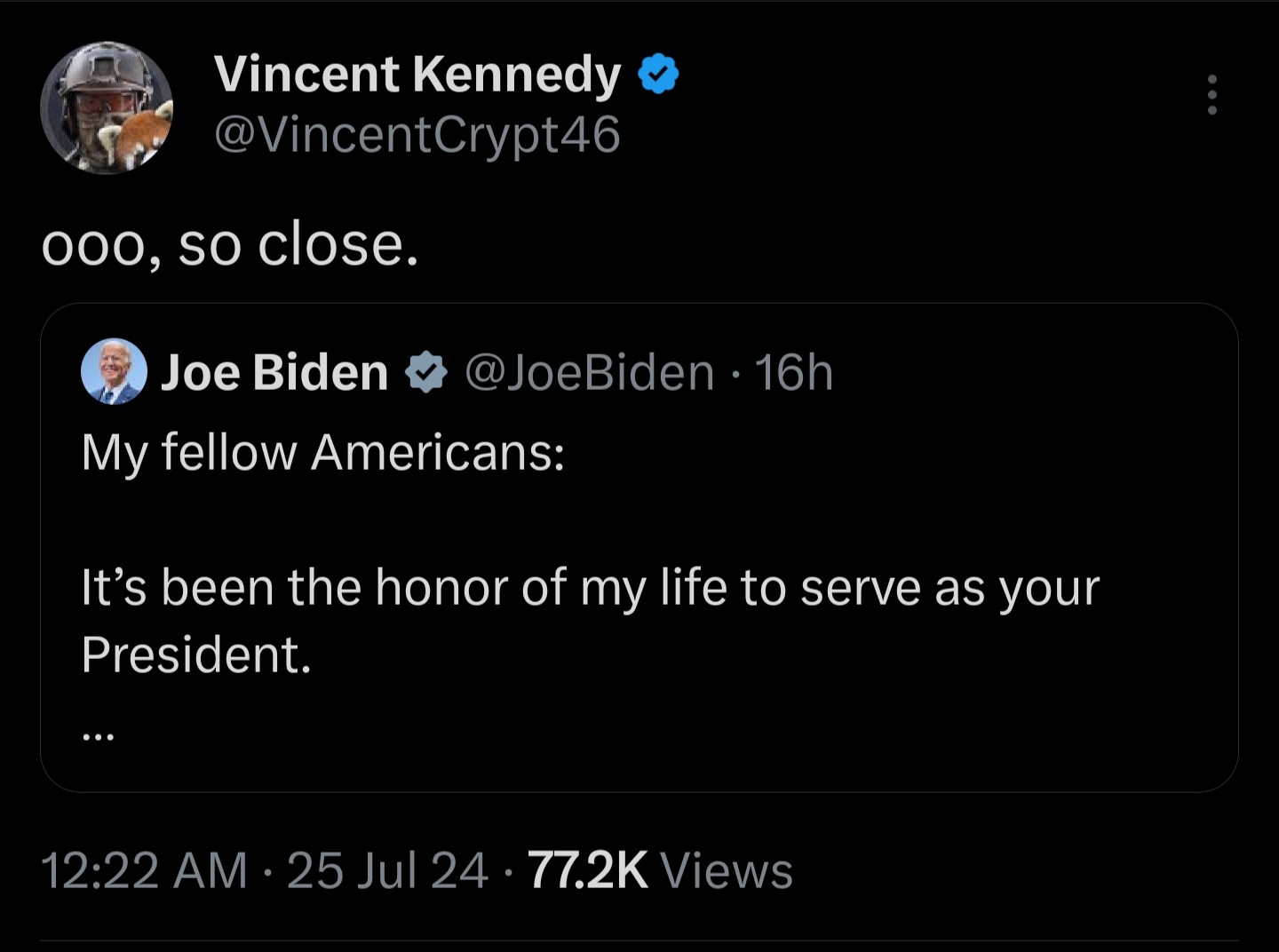Click Joe Biden's verified badge icon
The width and height of the screenshot is (1279, 952).
coord(426,372)
